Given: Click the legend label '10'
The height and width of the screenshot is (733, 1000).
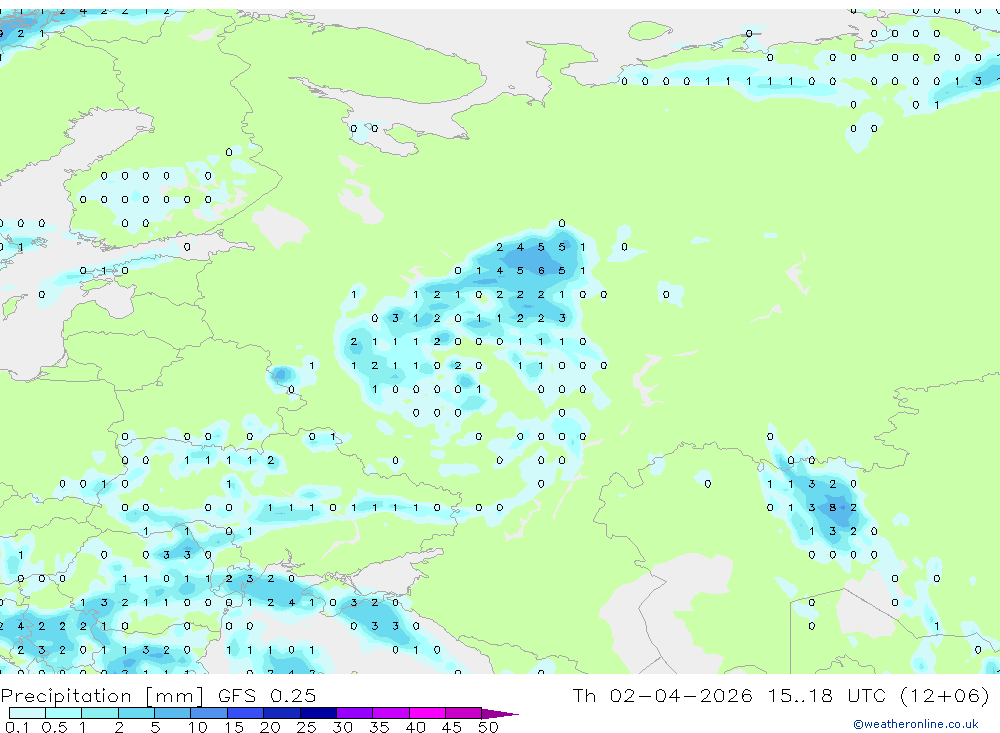Looking at the screenshot, I should pos(197,727).
